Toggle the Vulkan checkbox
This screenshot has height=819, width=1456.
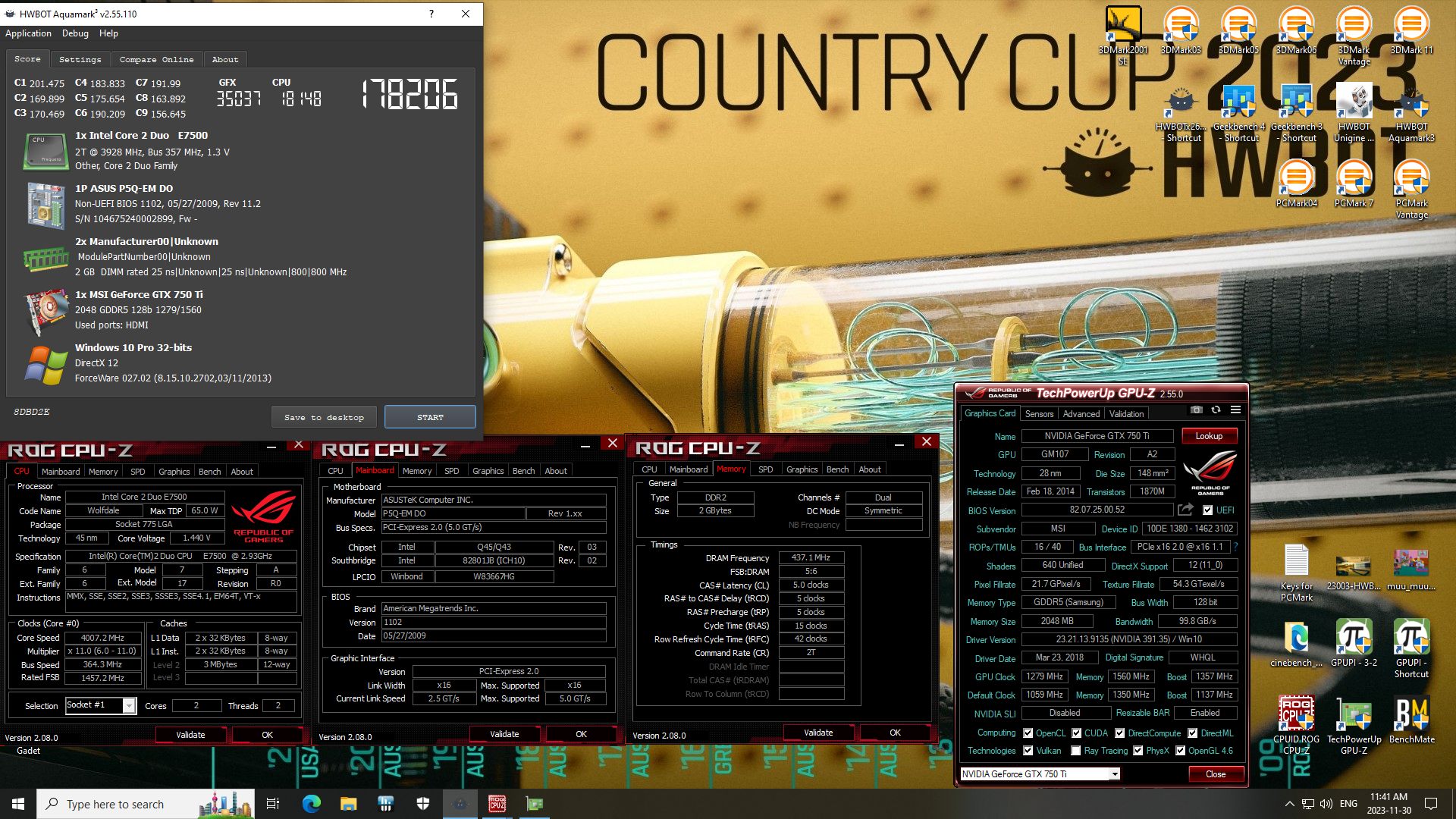click(x=1028, y=751)
